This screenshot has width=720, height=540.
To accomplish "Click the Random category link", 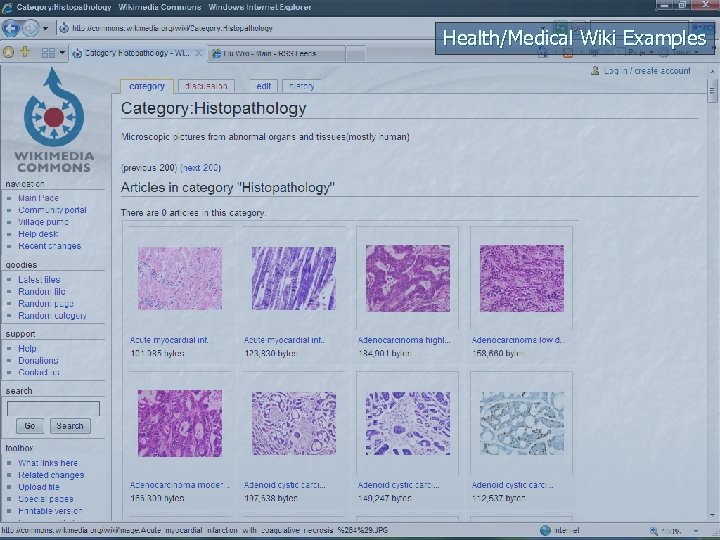I will click(52, 315).
